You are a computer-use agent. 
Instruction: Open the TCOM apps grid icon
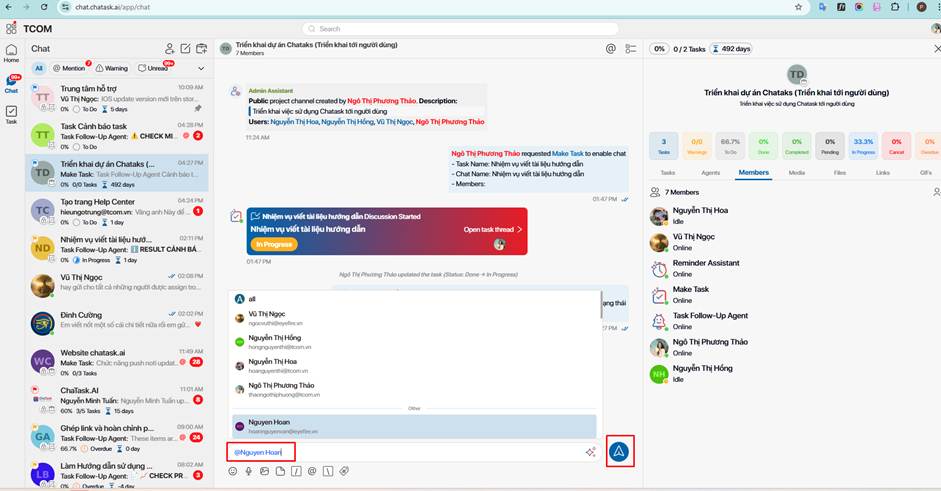click(11, 28)
